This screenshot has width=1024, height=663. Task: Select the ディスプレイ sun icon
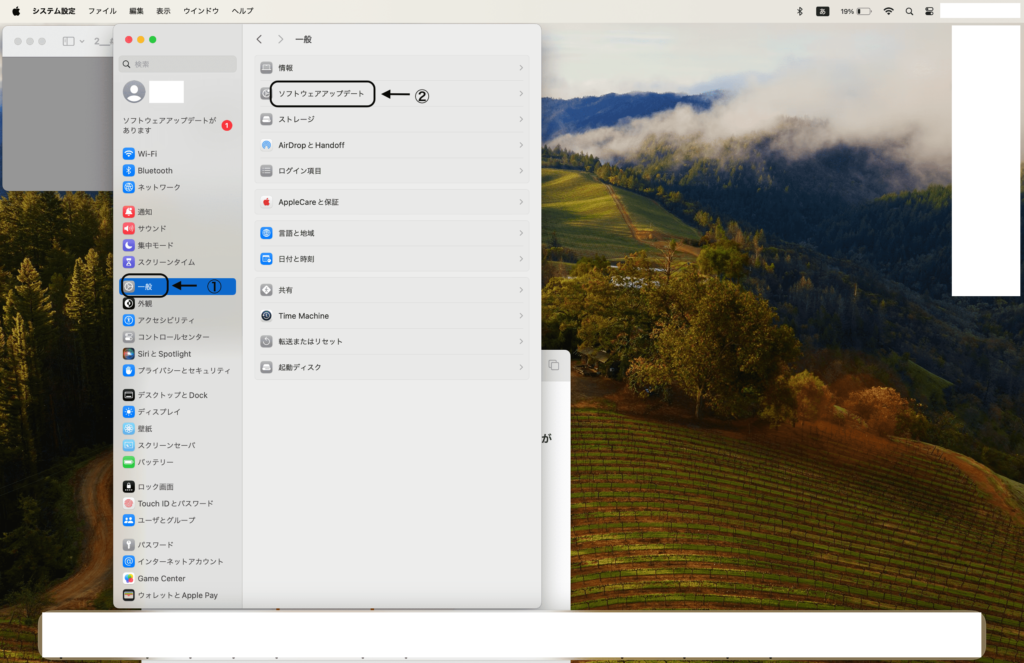pyautogui.click(x=129, y=412)
